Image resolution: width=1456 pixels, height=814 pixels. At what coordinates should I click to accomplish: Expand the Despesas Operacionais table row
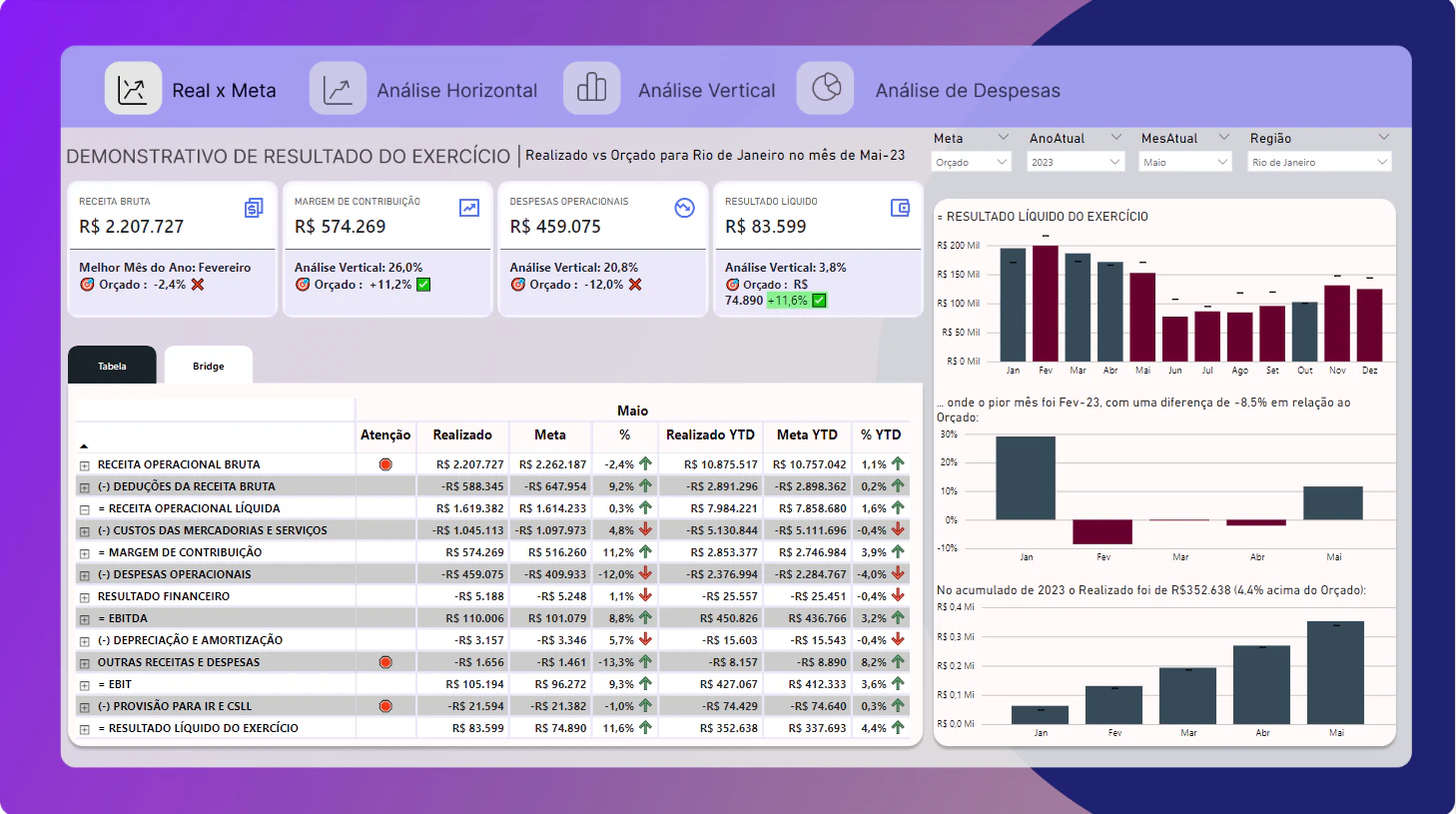point(85,575)
